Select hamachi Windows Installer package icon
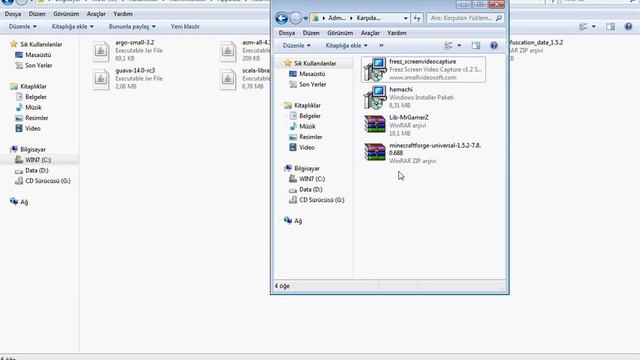Image resolution: width=640 pixels, height=360 pixels. [x=375, y=98]
